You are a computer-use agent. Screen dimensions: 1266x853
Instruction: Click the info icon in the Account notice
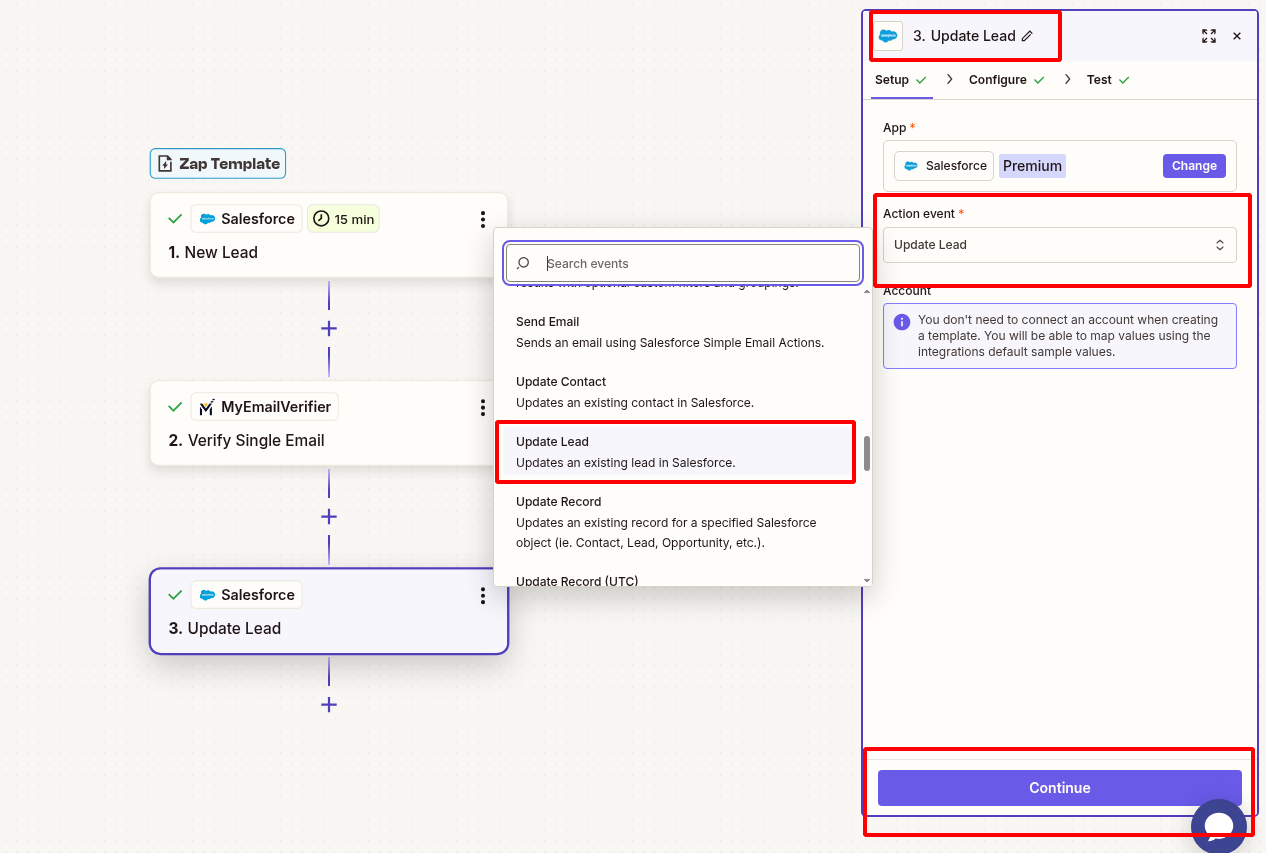(902, 322)
